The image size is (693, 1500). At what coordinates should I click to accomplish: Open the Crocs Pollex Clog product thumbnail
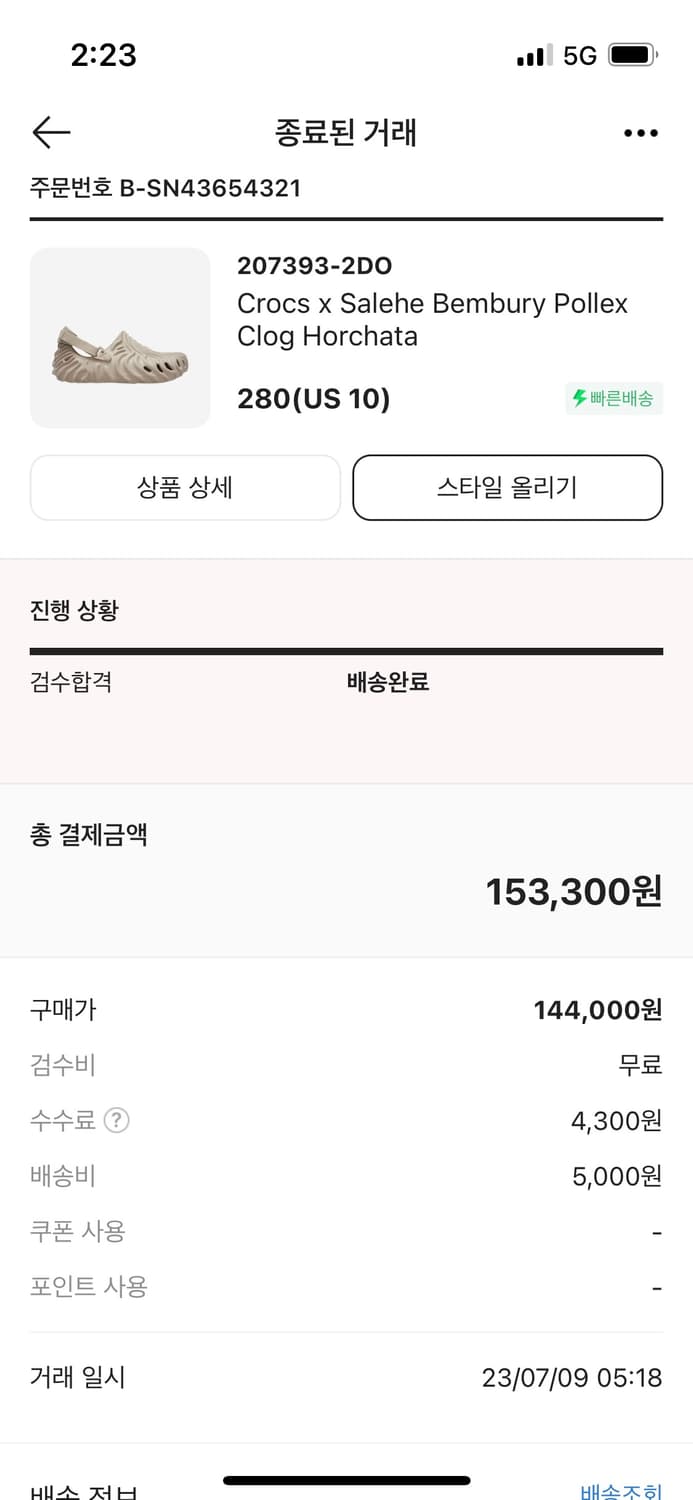tap(120, 338)
